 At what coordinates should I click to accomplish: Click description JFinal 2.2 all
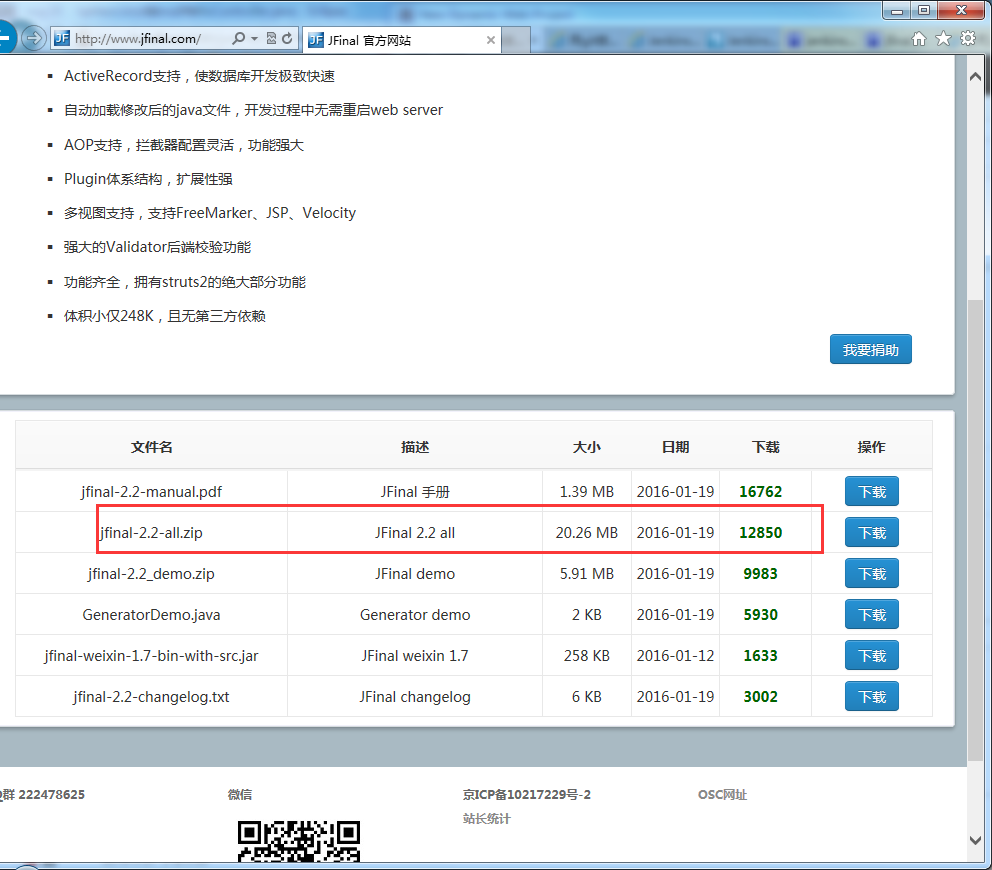pyautogui.click(x=415, y=533)
